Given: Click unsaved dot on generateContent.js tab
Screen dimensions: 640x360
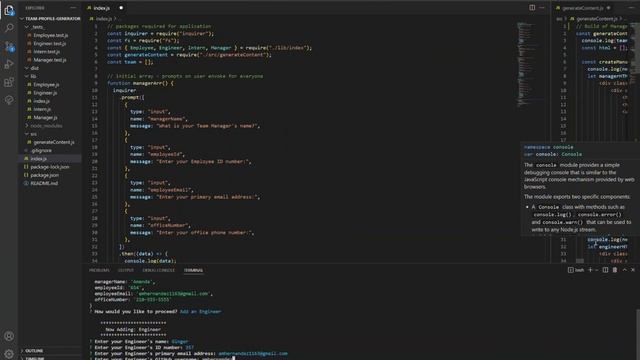Looking at the screenshot, I should coord(609,8).
